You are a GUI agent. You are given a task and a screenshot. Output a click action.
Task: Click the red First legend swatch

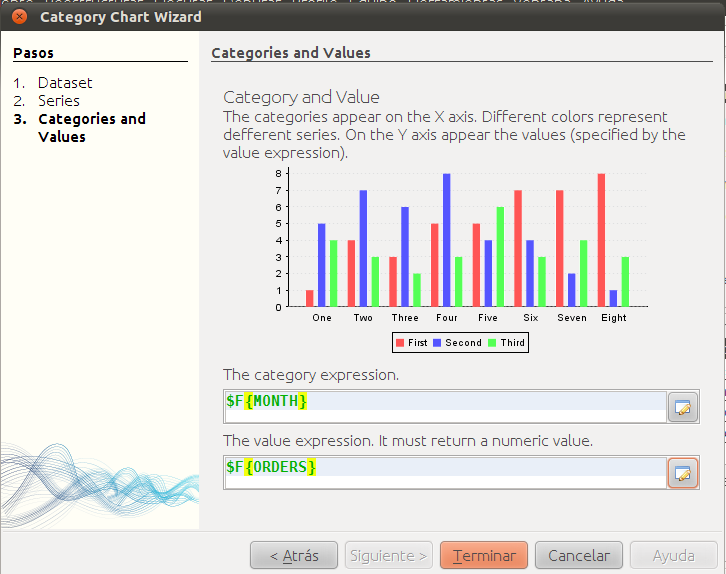click(400, 343)
